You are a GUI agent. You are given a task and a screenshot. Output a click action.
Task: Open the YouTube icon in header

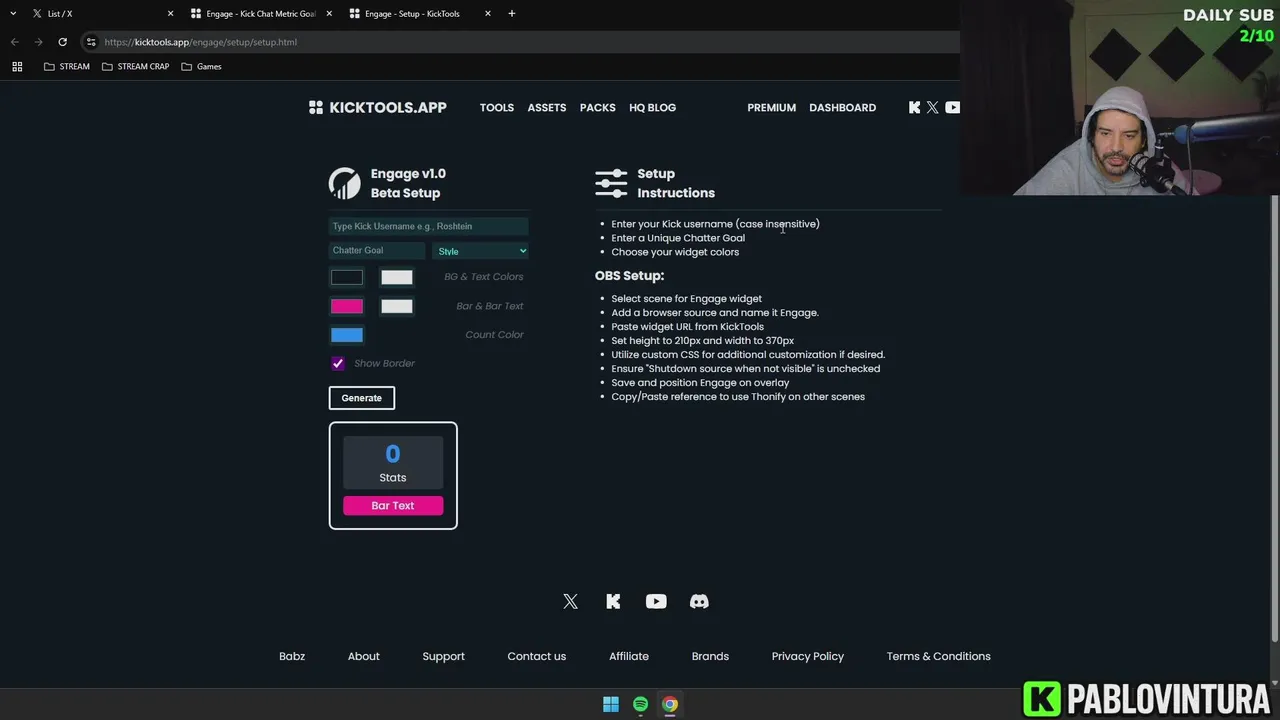point(952,107)
